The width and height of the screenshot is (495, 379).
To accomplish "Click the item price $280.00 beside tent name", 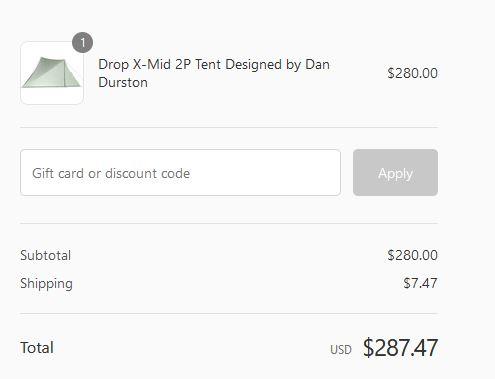I will [x=412, y=73].
